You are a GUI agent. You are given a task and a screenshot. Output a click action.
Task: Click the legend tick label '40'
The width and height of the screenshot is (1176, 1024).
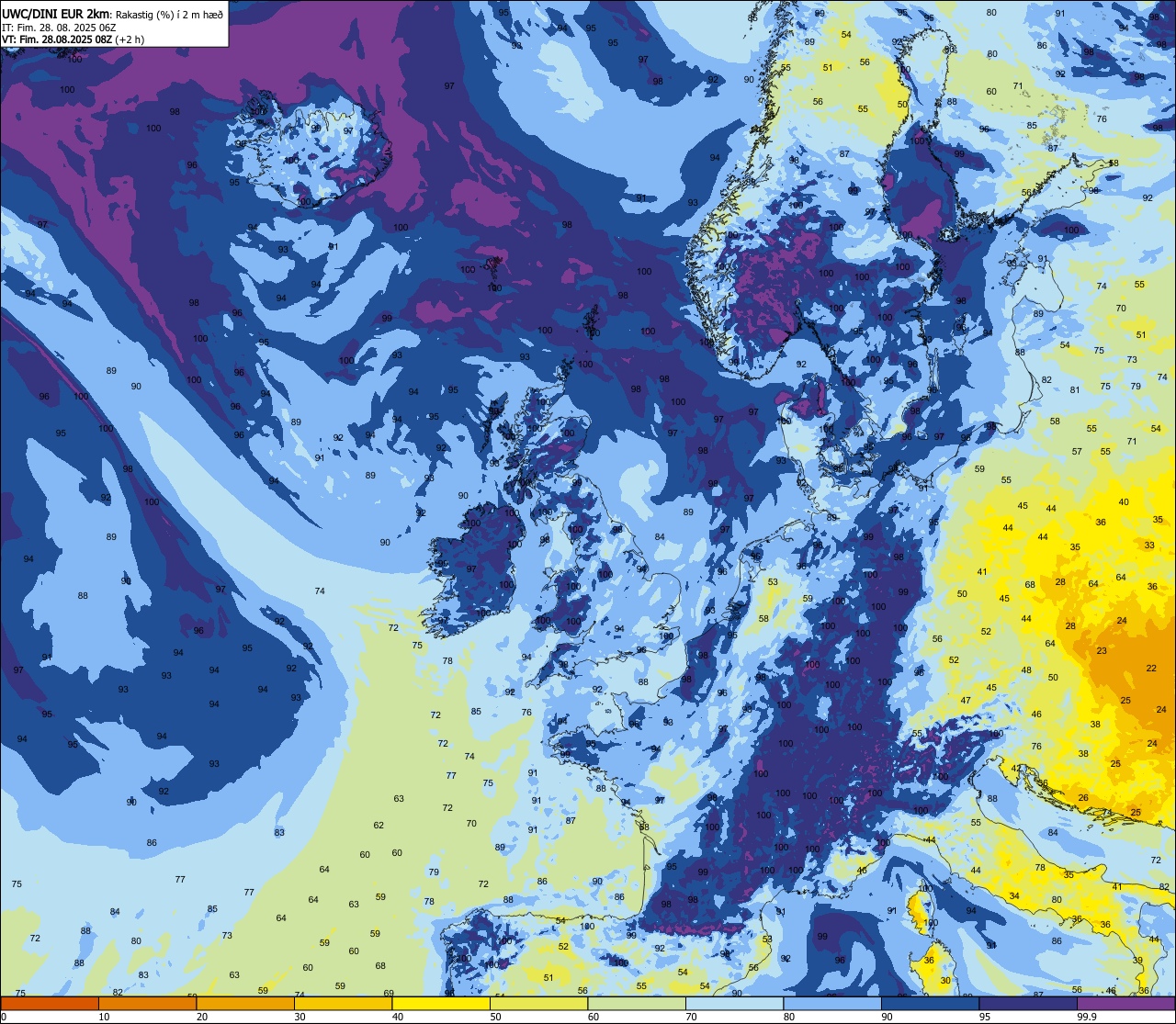pyautogui.click(x=398, y=1017)
